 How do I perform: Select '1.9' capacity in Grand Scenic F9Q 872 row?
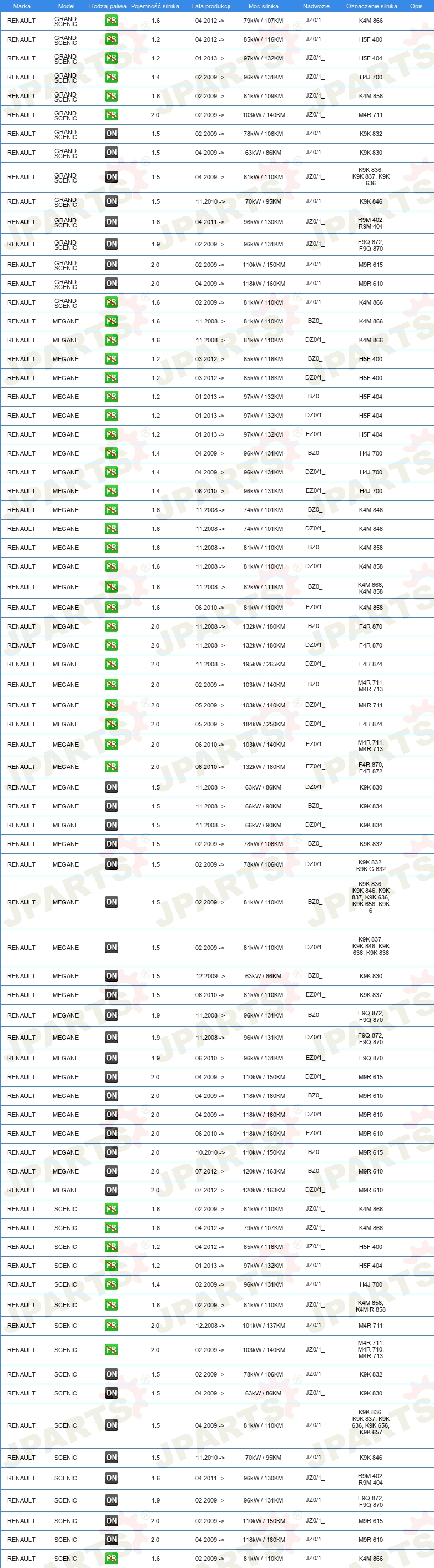[155, 244]
